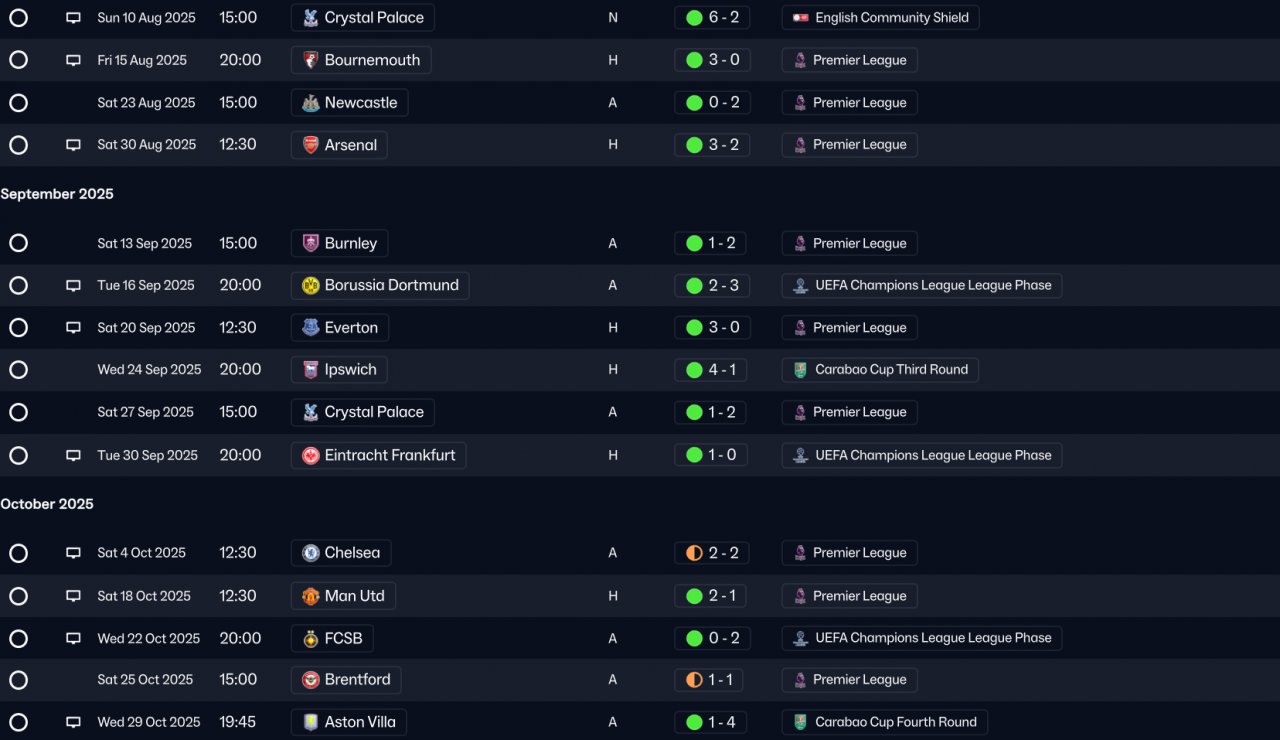
Task: Open the Carabao Cup Fourth Round competition
Action: 885,722
